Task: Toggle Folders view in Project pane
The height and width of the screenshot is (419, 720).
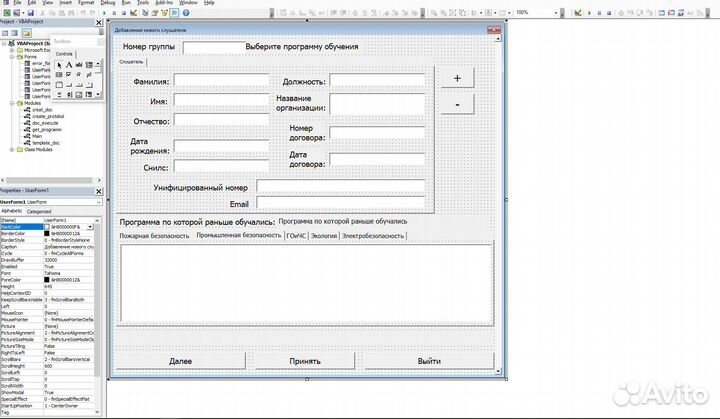Action: point(27,34)
